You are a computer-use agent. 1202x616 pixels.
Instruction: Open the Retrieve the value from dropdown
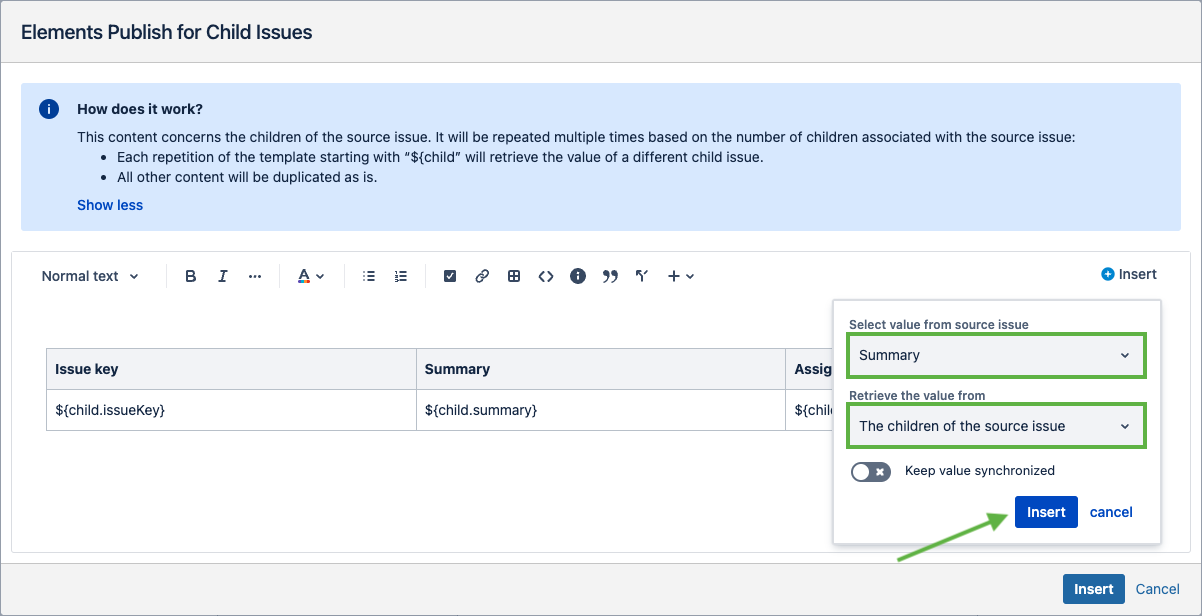click(x=995, y=426)
